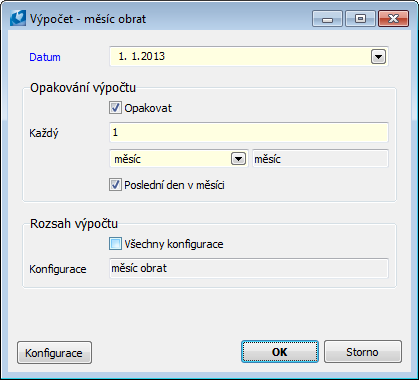This screenshot has height=380, width=419.
Task: Click the Rozsah výpočtu group heading
Action: point(74,223)
